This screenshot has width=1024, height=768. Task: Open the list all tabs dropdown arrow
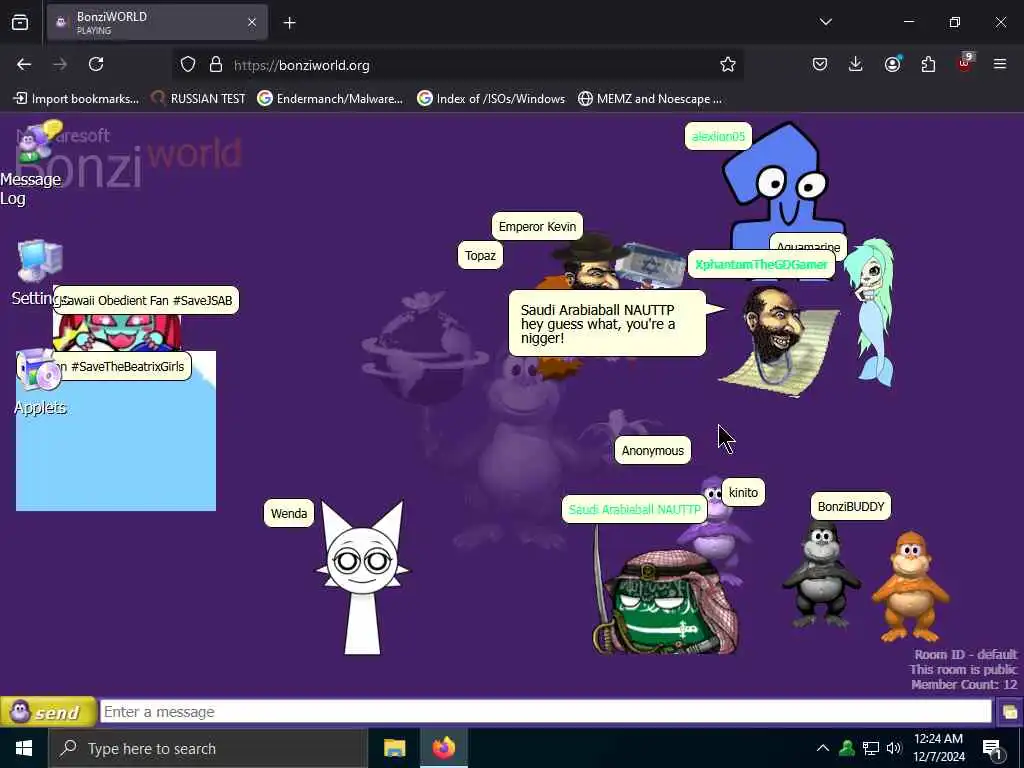825,22
